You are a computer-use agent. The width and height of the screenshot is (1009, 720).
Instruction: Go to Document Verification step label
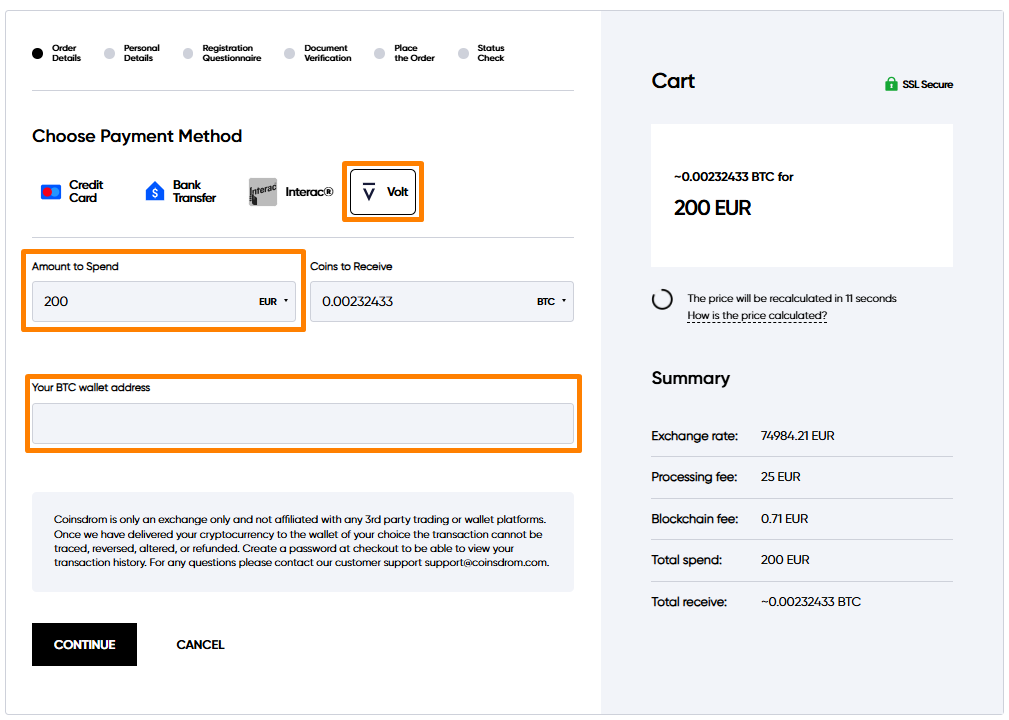[x=328, y=53]
